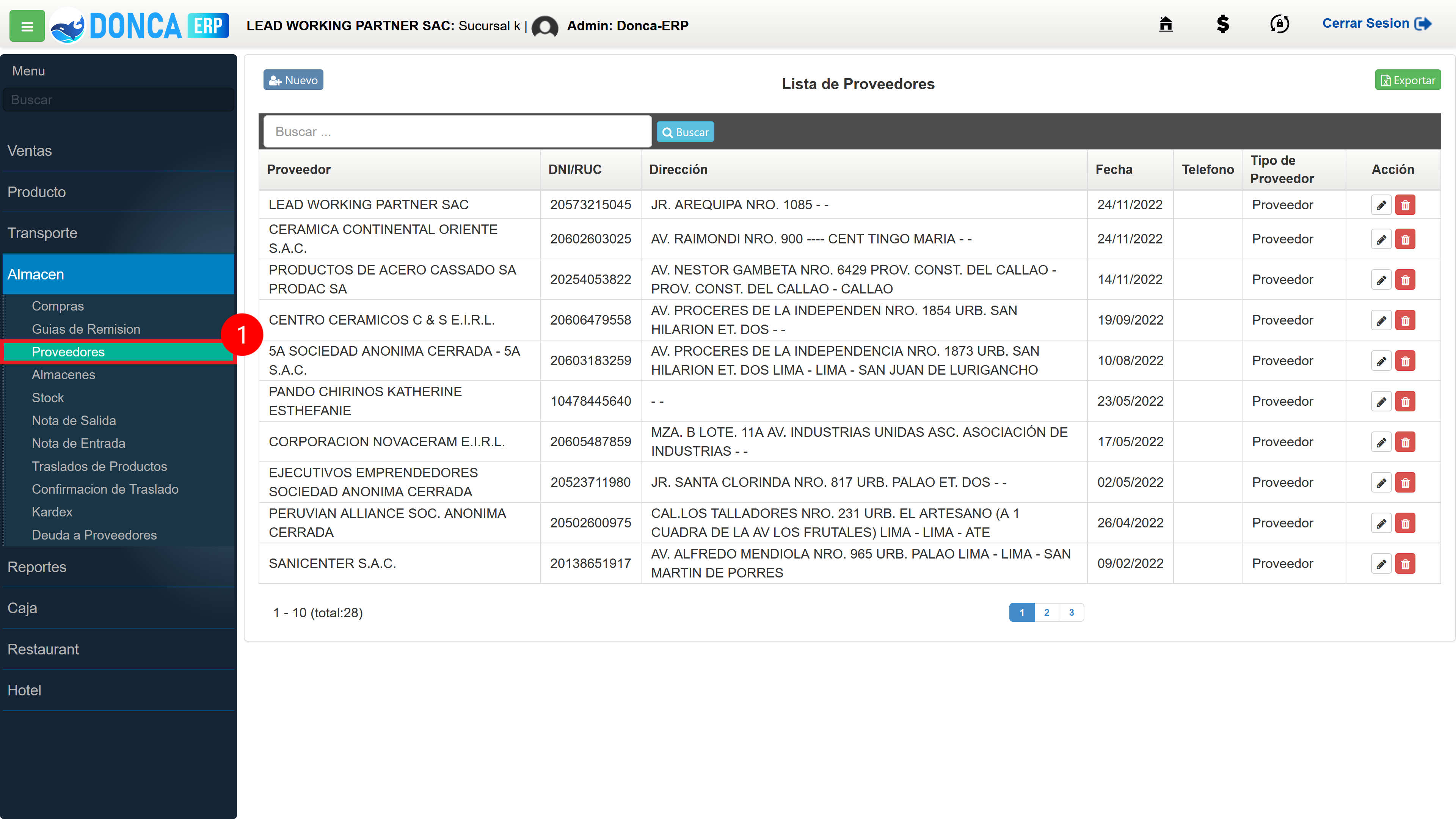Image resolution: width=1456 pixels, height=819 pixels.
Task: Click the Nuevo supplier button
Action: pos(293,80)
